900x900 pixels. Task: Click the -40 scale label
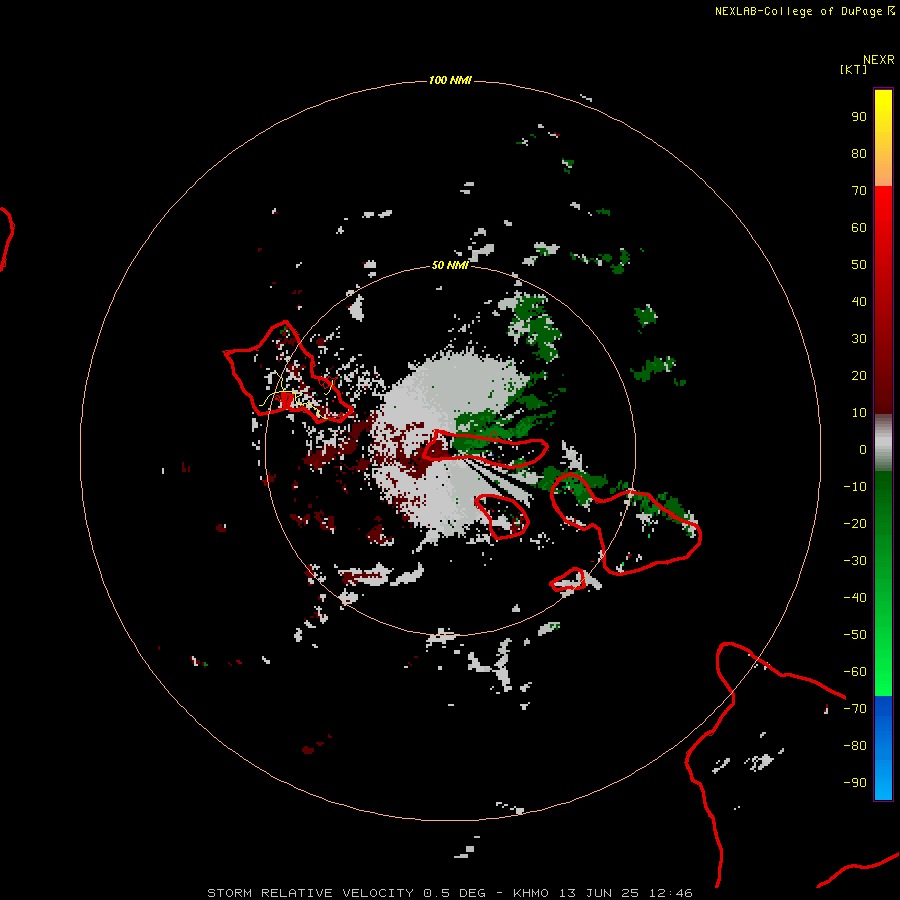click(x=855, y=598)
